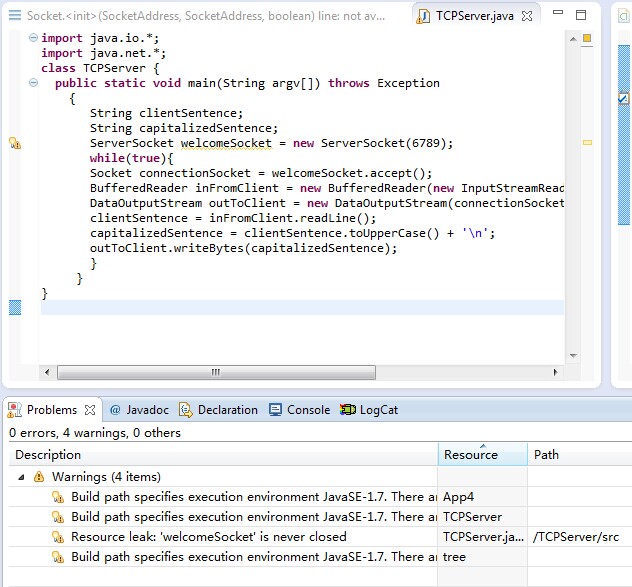Click the horizontal scrollbar left arrow
This screenshot has height=587, width=632.
(47, 372)
